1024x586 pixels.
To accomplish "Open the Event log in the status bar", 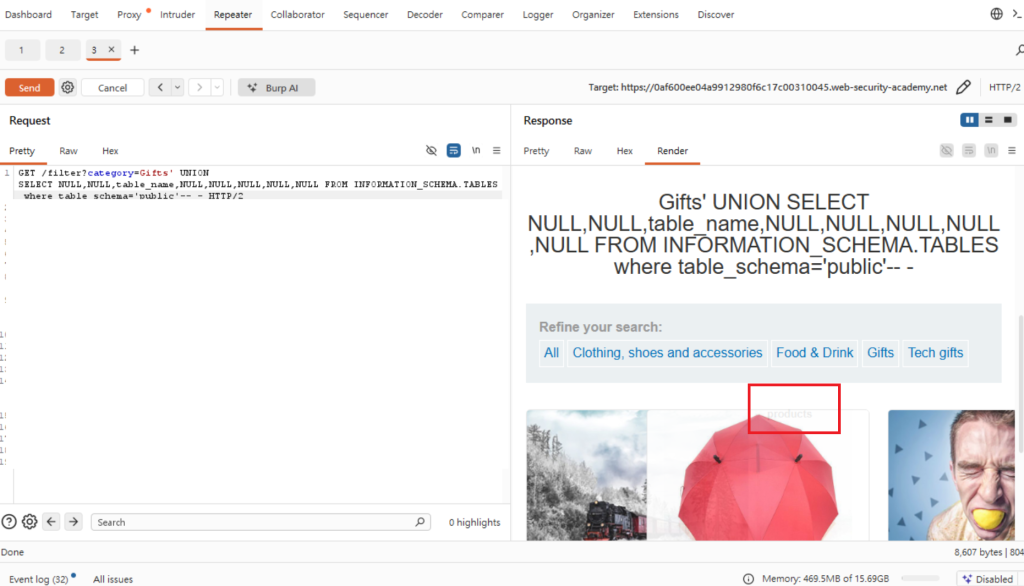I will 39,579.
